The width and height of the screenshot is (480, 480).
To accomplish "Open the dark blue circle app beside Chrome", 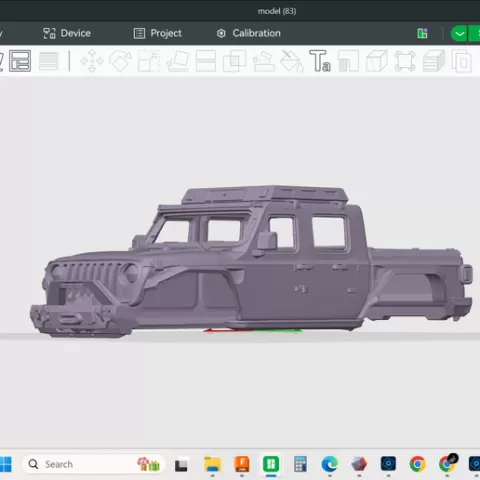I will pos(388,464).
